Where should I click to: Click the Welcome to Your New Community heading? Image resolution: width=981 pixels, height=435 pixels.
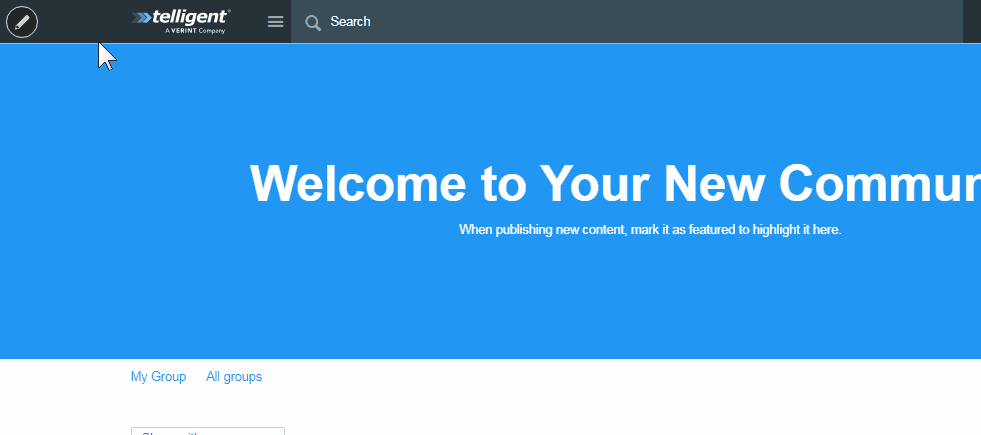pyautogui.click(x=615, y=183)
